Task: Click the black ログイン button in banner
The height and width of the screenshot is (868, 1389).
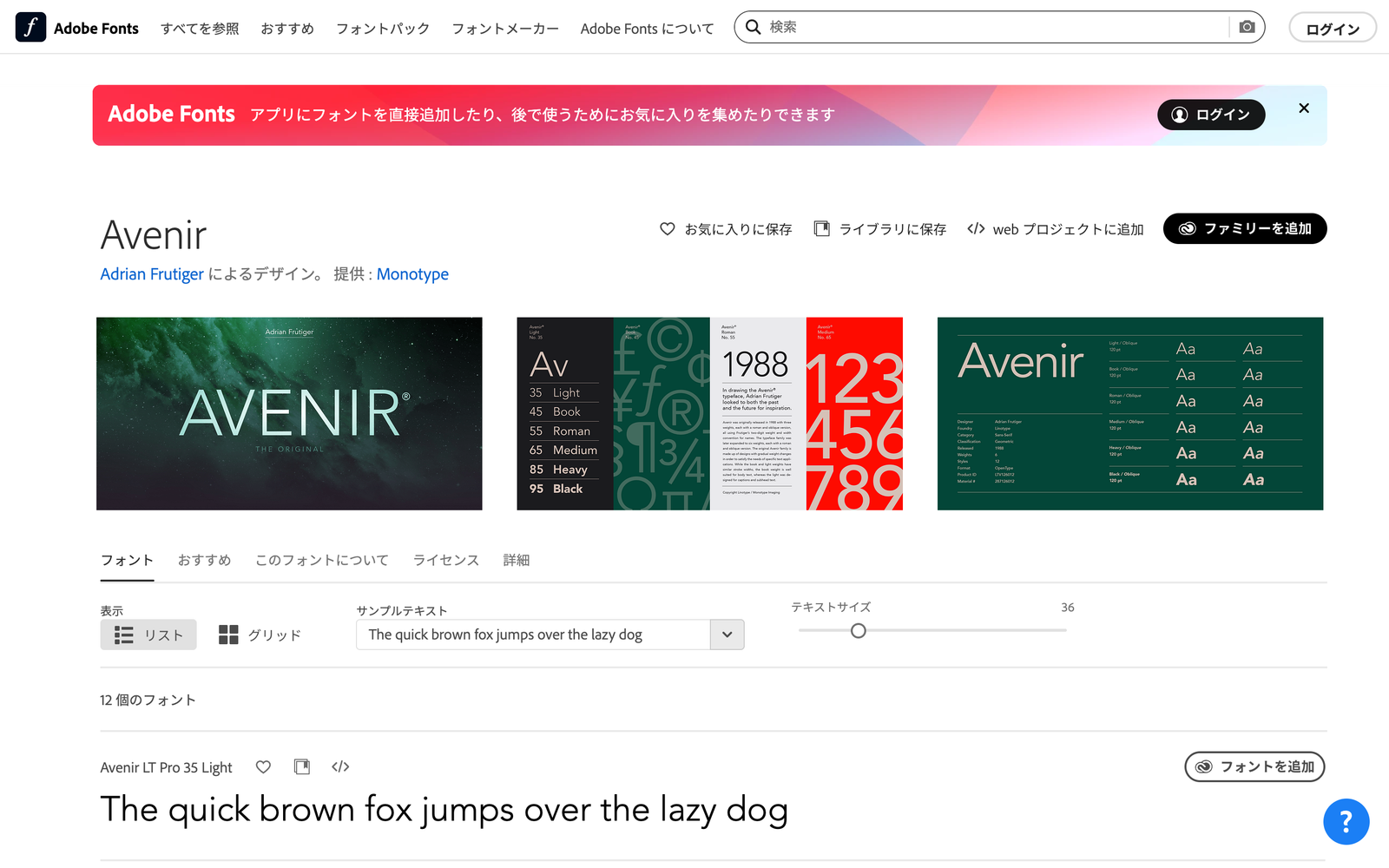Action: tap(1211, 115)
